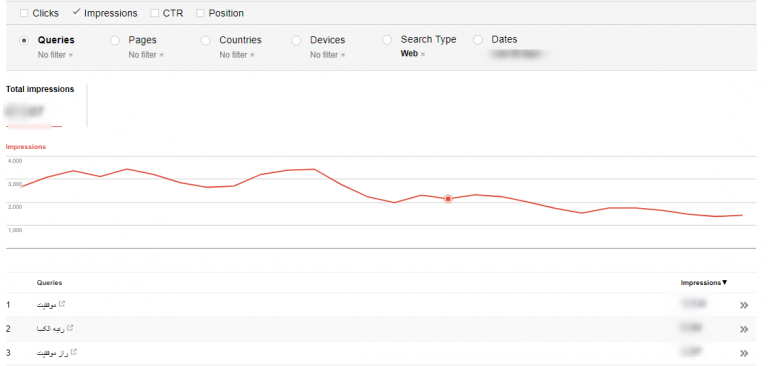Uncheck the Impressions checkbox
Viewport: 768px width, 366px height.
pyautogui.click(x=76, y=13)
